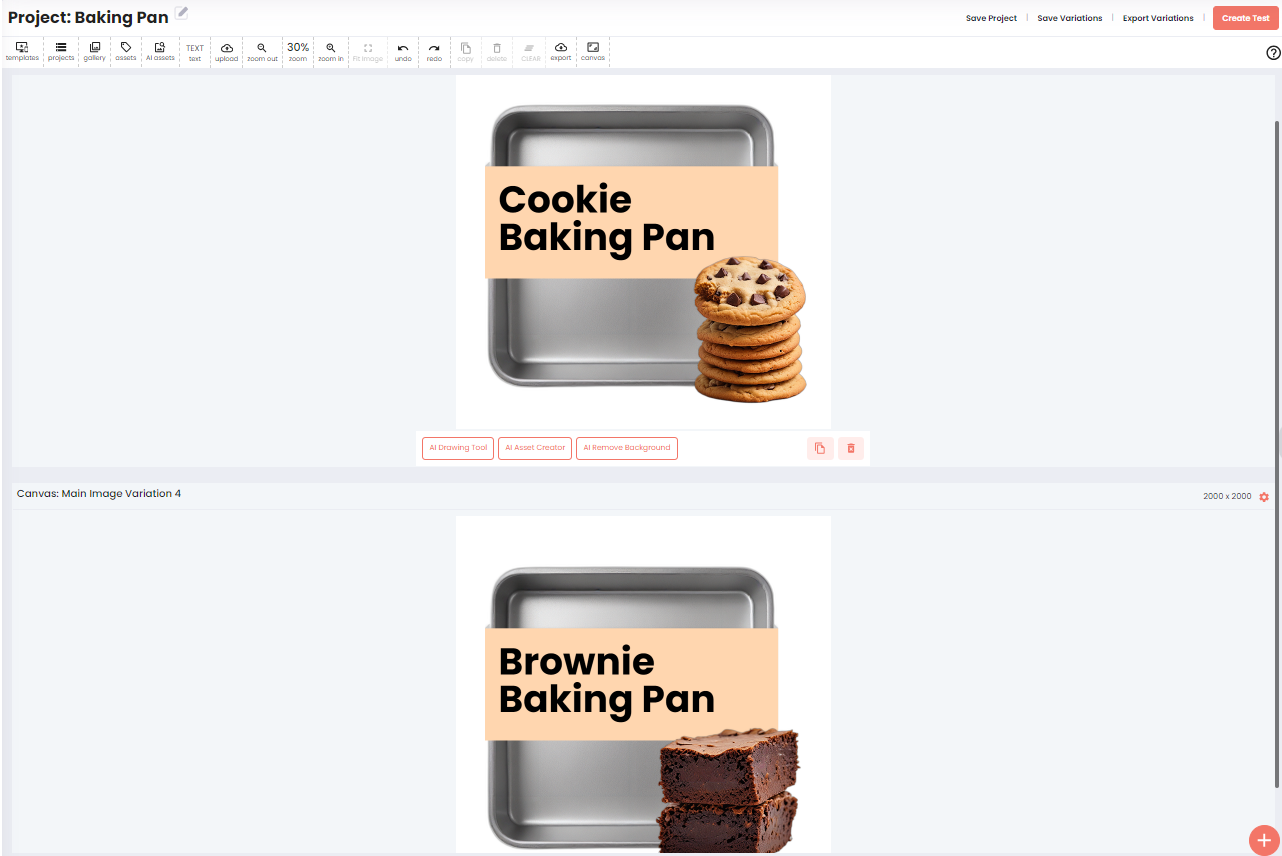The width and height of the screenshot is (1282, 856).
Task: Click the AI Drawing Tool button
Action: pyautogui.click(x=458, y=448)
